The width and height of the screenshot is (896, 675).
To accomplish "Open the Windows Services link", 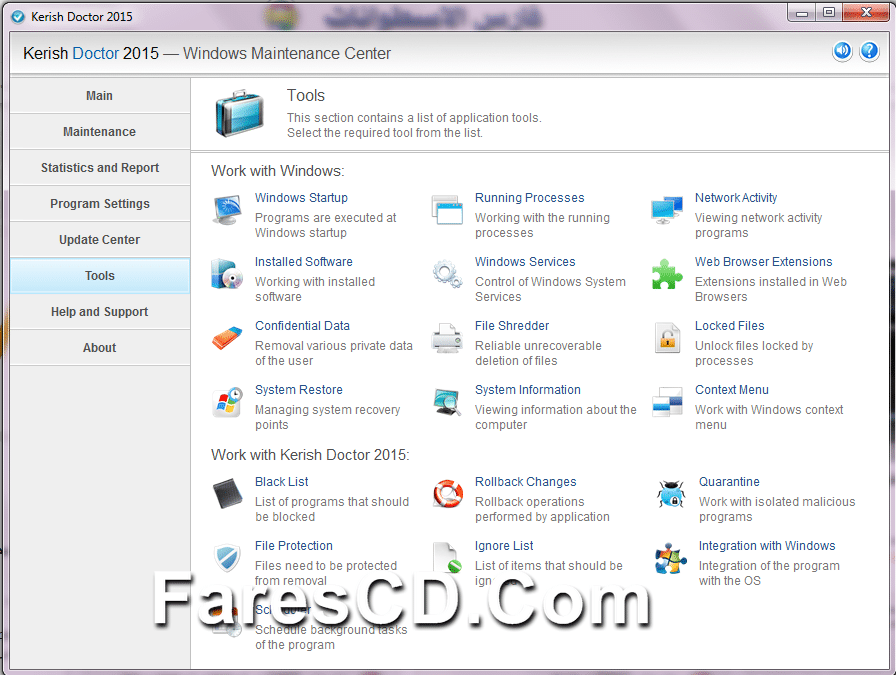I will [525, 262].
